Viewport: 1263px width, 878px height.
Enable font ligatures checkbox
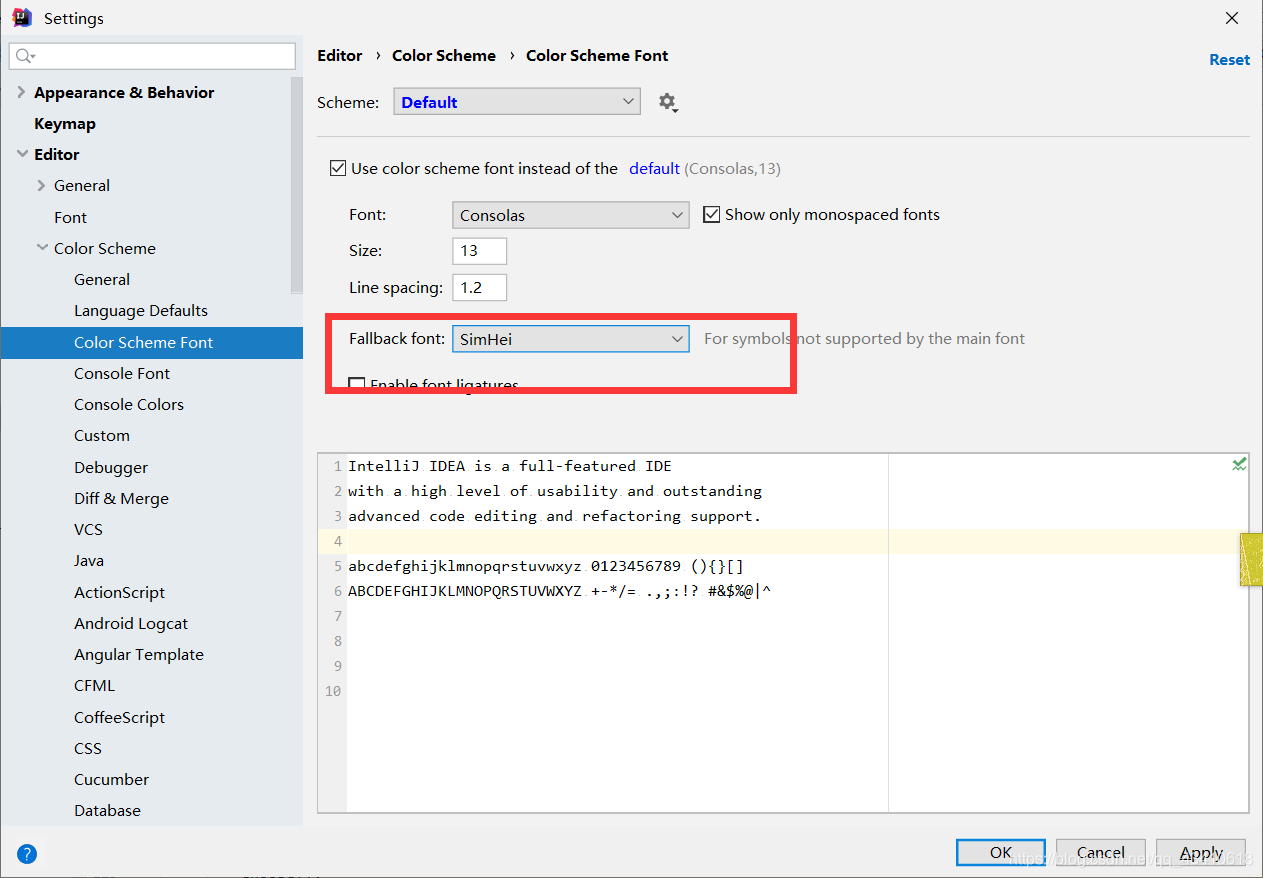(356, 385)
